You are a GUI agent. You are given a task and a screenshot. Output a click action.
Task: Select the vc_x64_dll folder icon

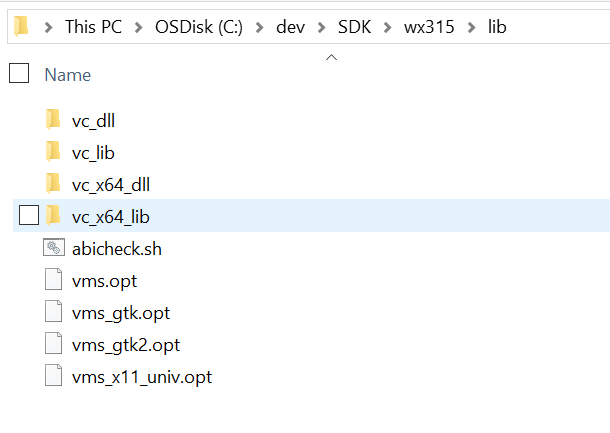[53, 183]
